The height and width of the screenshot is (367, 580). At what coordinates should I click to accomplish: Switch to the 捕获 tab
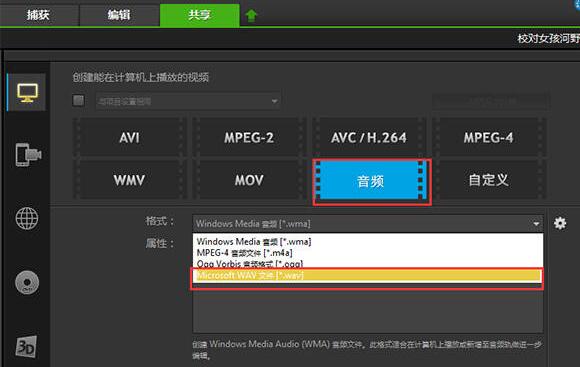pyautogui.click(x=39, y=14)
